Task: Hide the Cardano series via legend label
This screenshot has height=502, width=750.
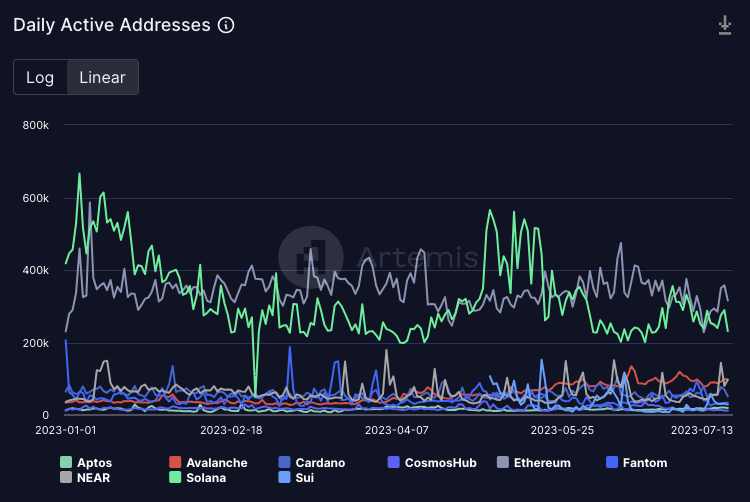Action: [x=320, y=463]
